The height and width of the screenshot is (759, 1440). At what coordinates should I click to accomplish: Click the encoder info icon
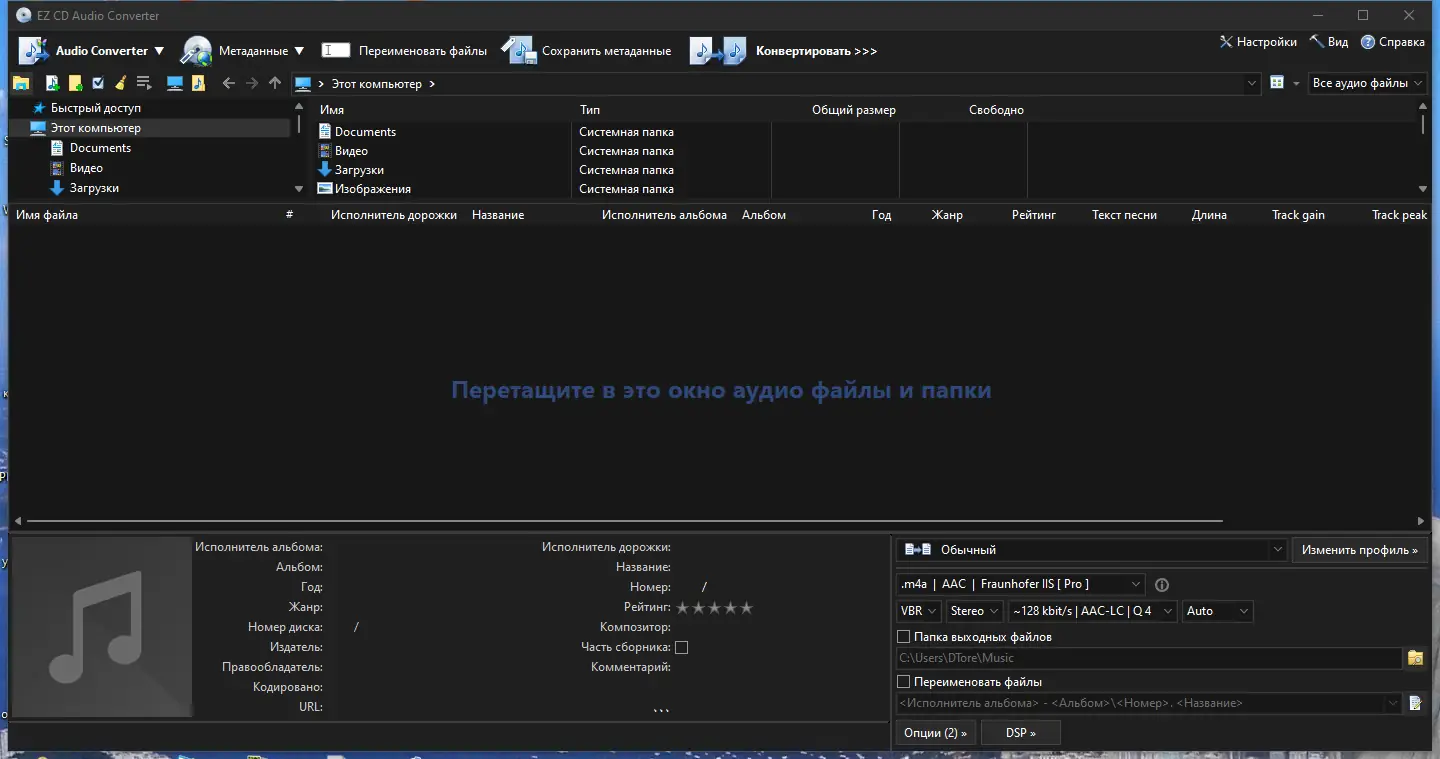point(1162,585)
